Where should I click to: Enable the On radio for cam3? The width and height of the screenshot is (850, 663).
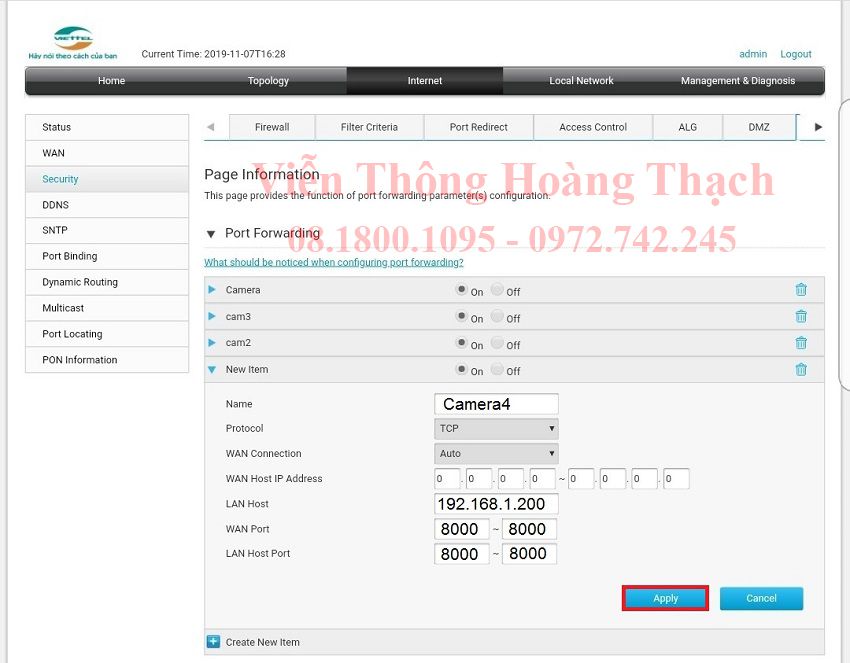(x=463, y=317)
